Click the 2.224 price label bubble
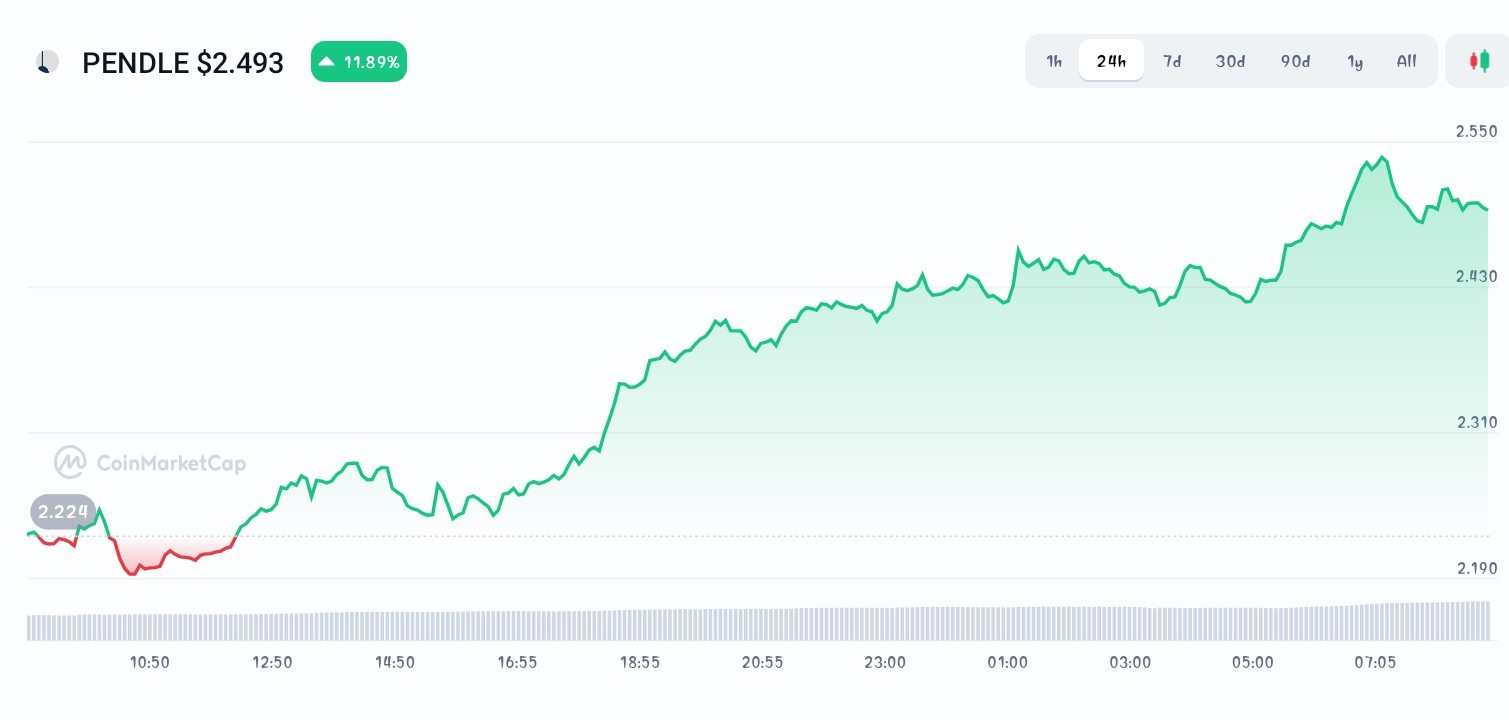 point(62,512)
